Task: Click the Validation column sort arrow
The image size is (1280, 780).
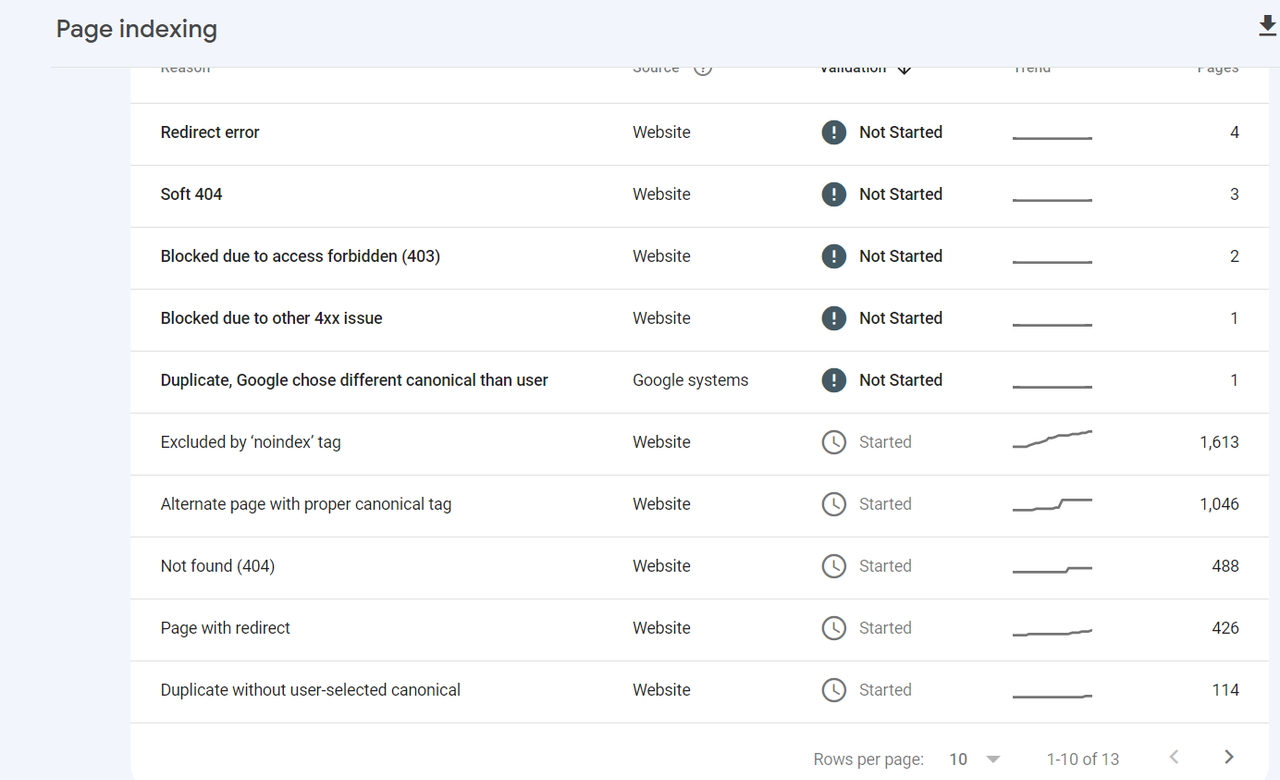Action: click(x=904, y=68)
